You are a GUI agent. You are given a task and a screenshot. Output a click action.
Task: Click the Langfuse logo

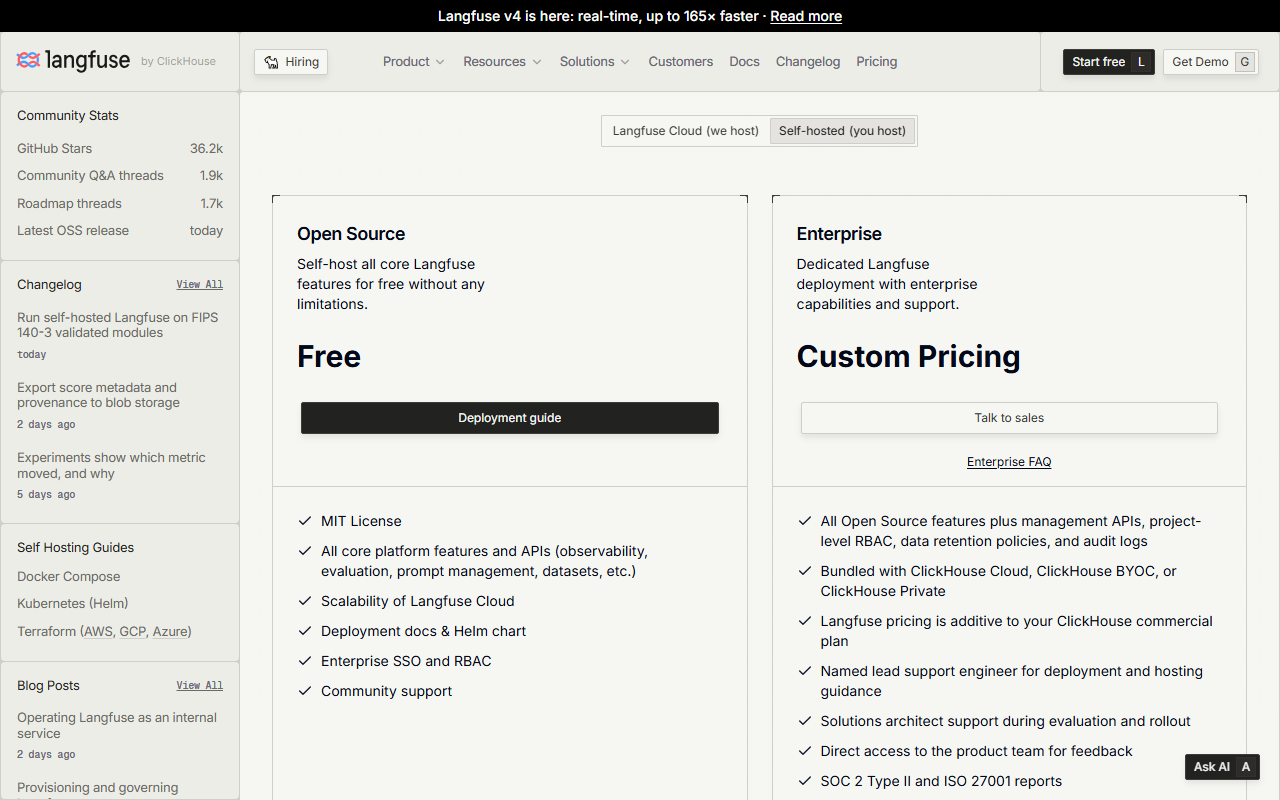[x=73, y=61]
